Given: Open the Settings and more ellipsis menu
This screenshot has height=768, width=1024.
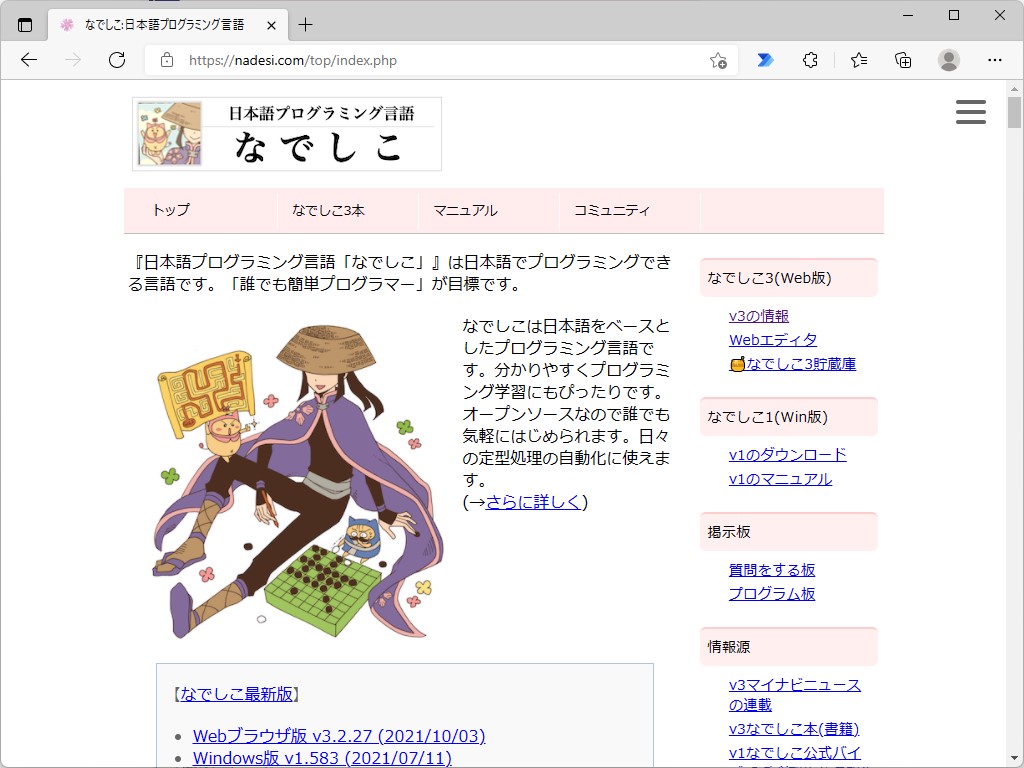Looking at the screenshot, I should coord(996,60).
